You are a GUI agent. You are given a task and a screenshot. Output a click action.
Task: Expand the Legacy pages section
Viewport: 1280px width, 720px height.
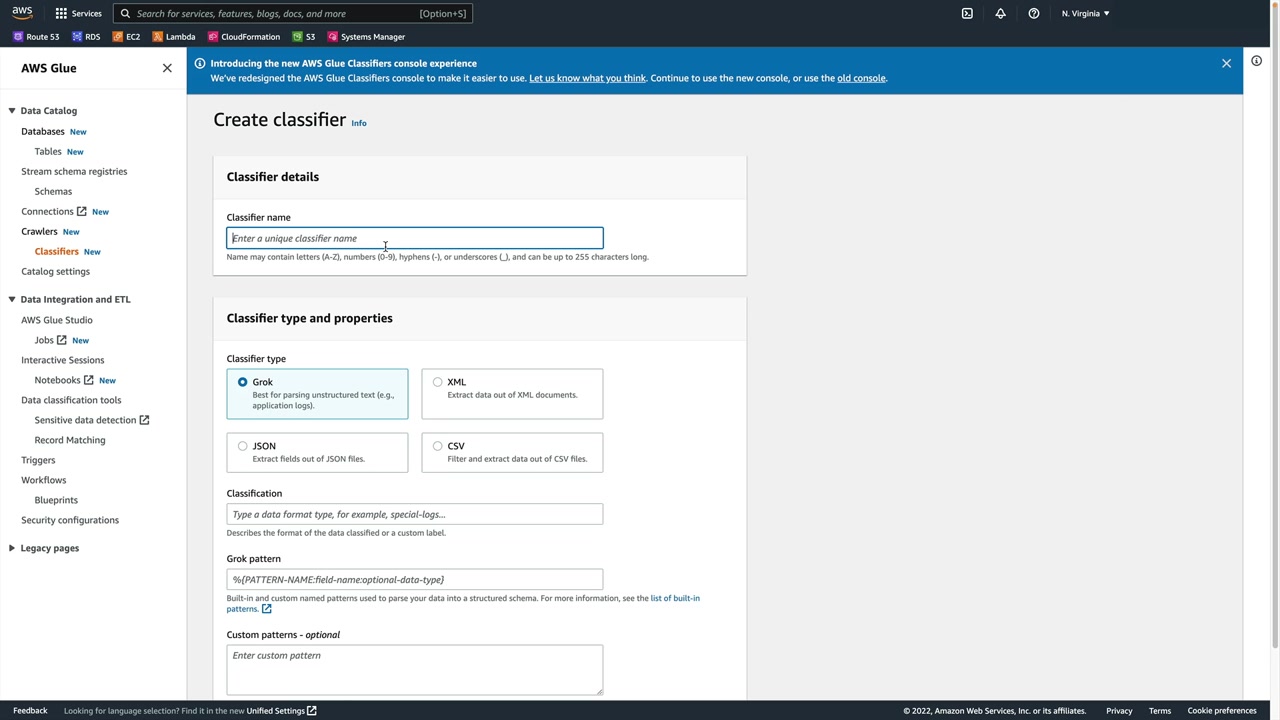tap(12, 548)
